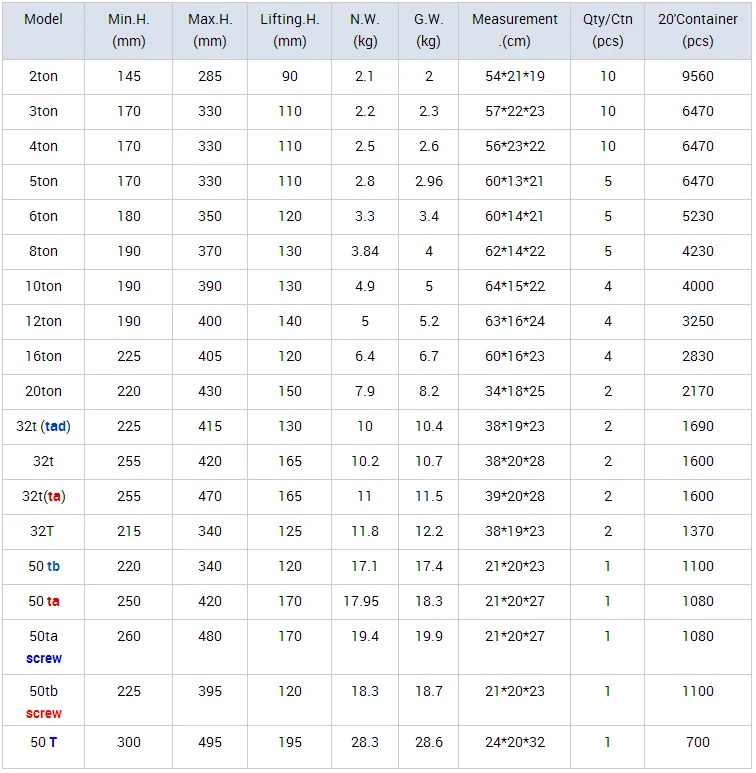Click the 17.95 net weight cell
The height and width of the screenshot is (773, 756).
[x=365, y=601]
